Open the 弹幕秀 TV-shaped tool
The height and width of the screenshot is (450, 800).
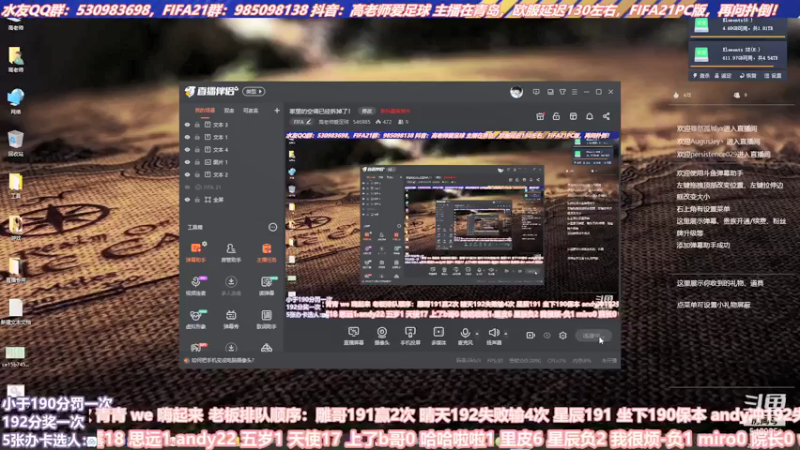click(x=231, y=319)
